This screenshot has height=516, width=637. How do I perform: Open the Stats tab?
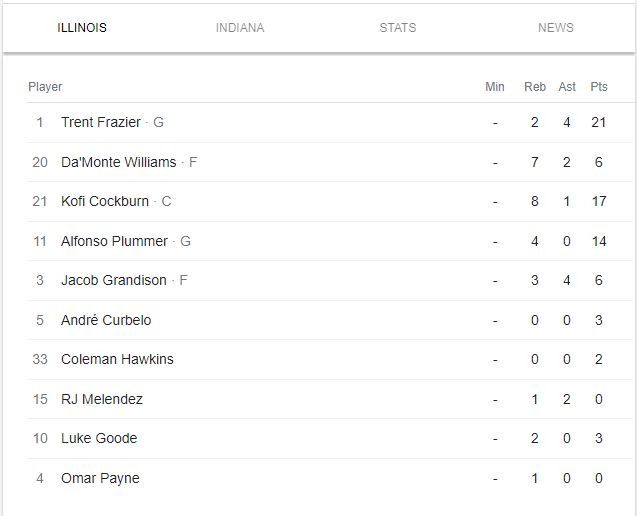398,28
